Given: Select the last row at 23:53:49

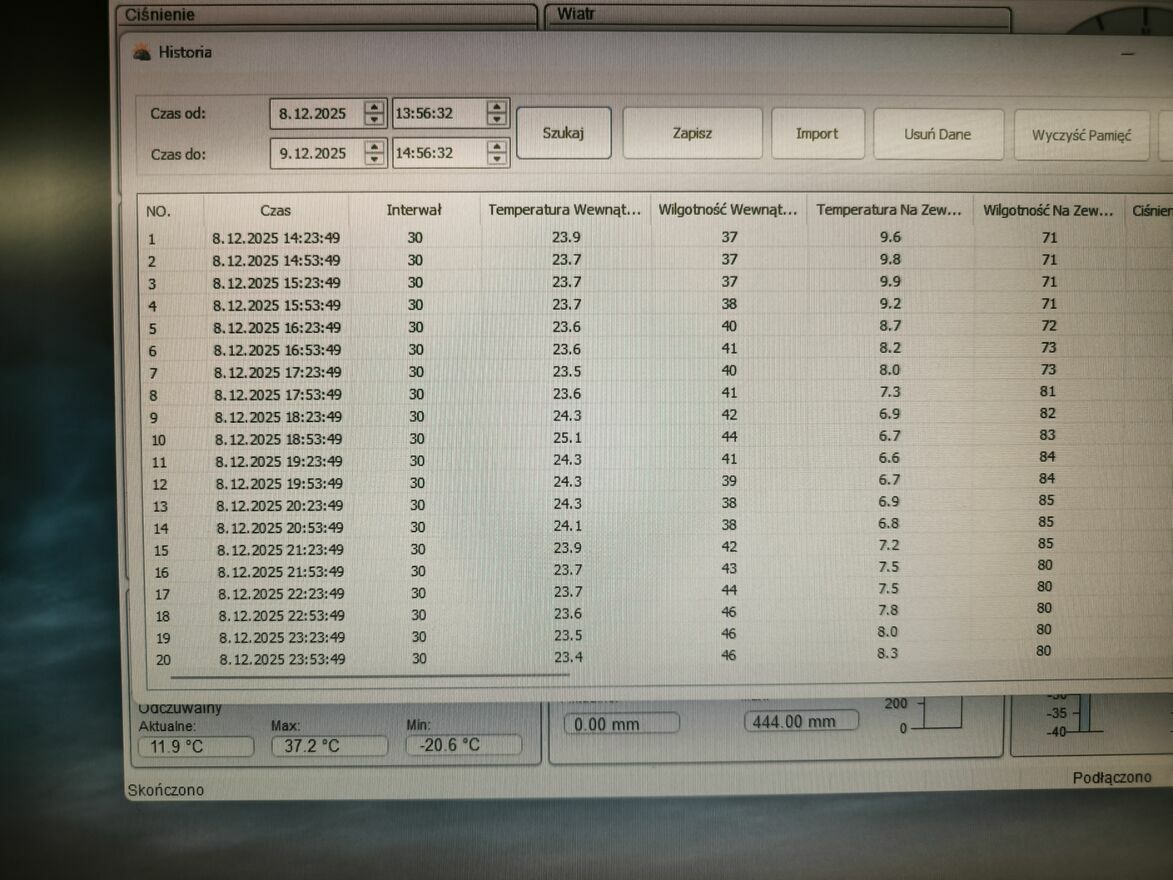Looking at the screenshot, I should [x=282, y=659].
